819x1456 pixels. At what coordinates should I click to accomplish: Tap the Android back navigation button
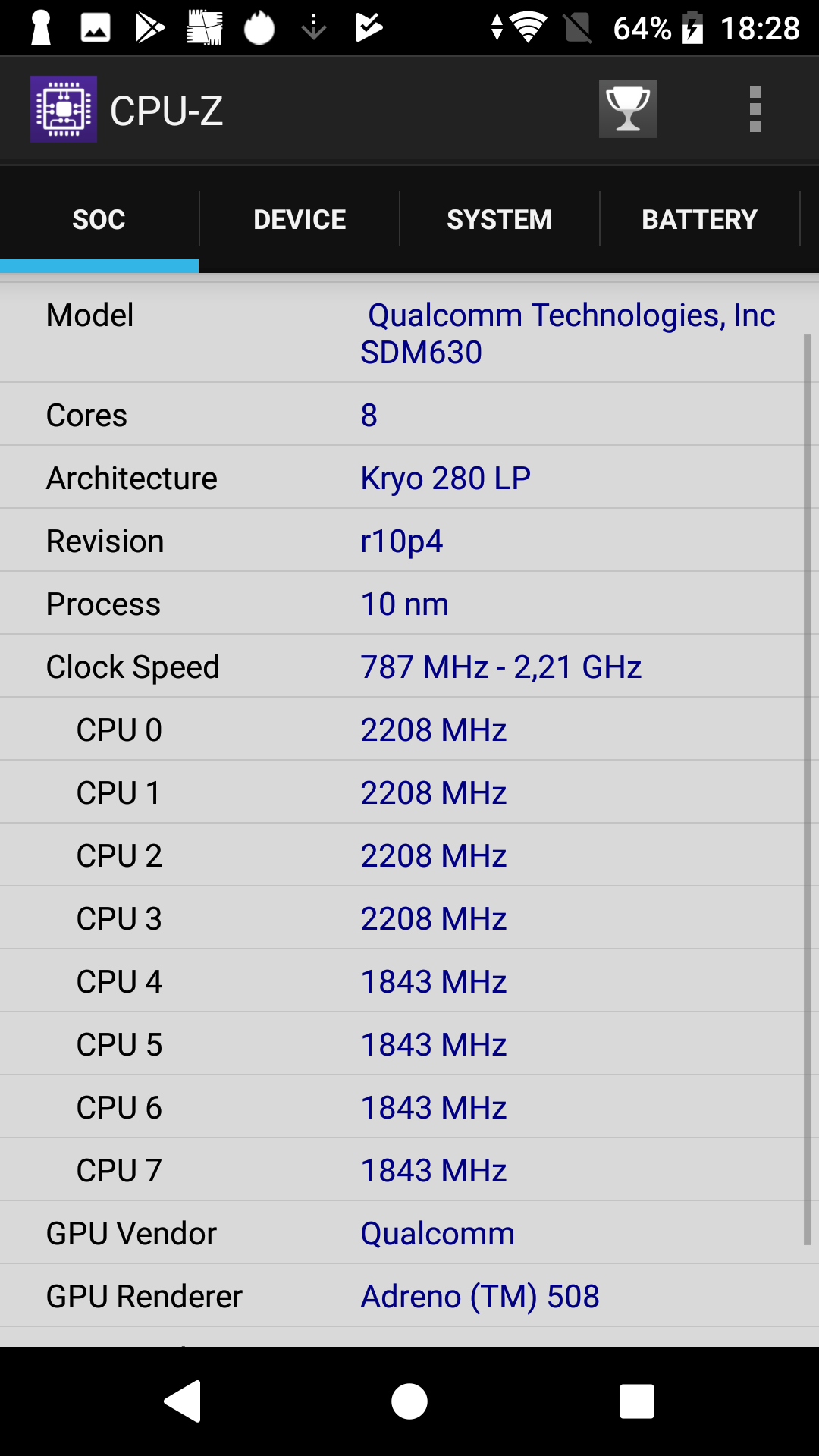183,1401
